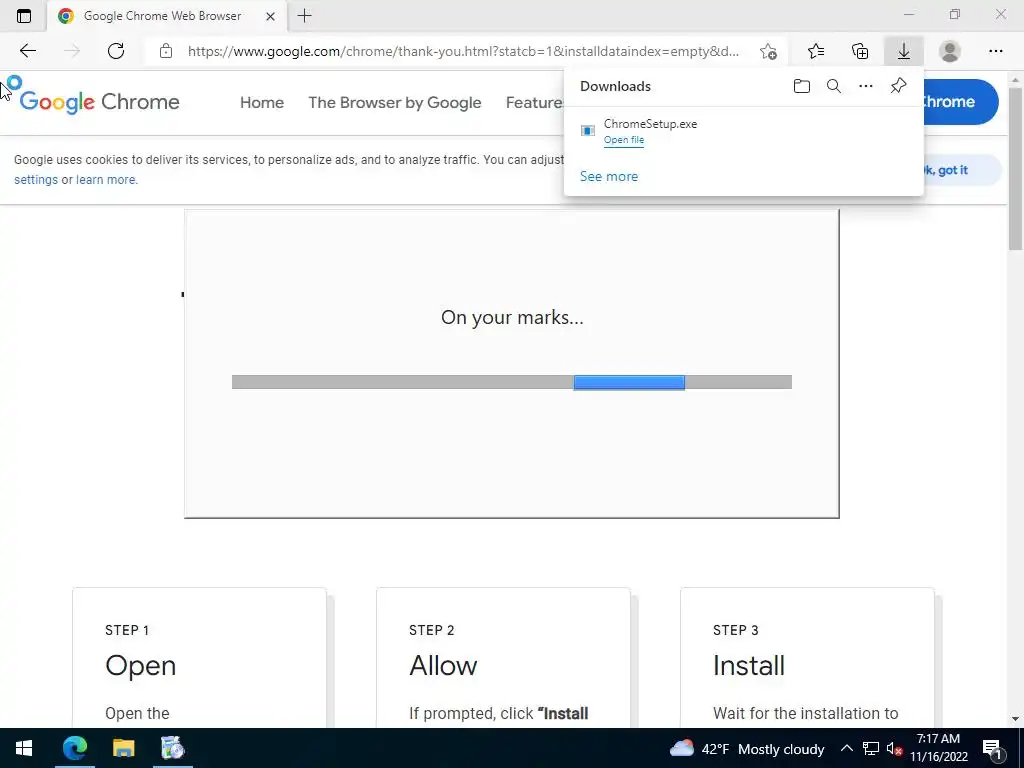Open the Favorites list icon
Screen dimensions: 1024x768
pyautogui.click(x=816, y=51)
